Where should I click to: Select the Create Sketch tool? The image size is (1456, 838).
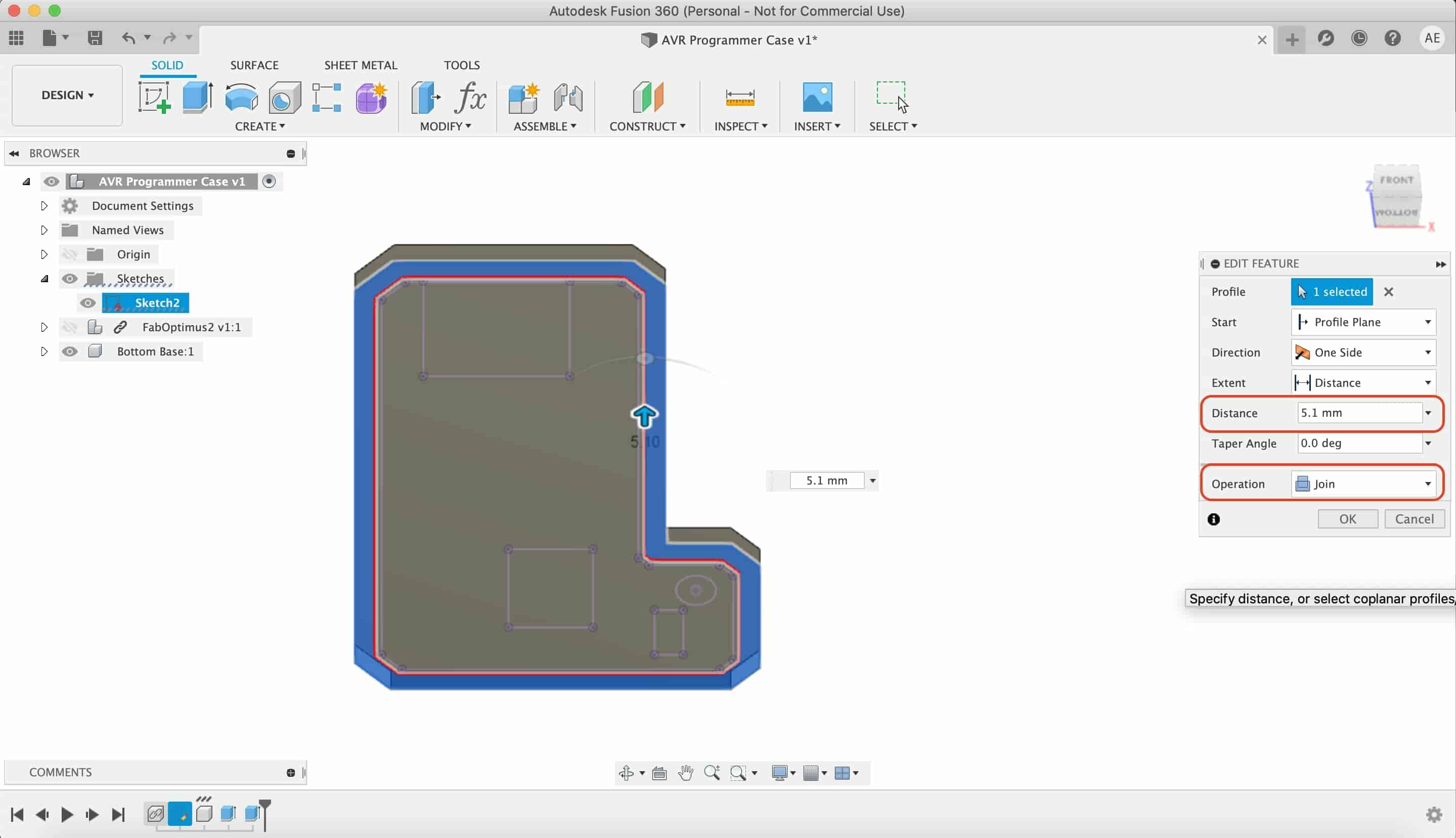[154, 97]
